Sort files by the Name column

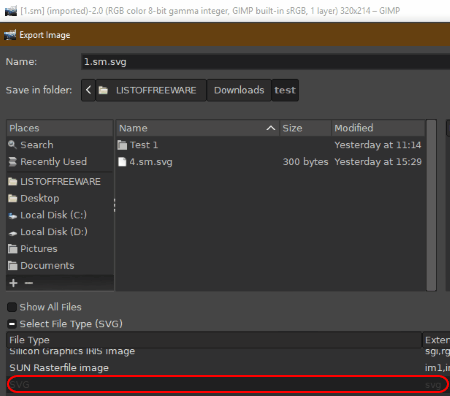198,128
